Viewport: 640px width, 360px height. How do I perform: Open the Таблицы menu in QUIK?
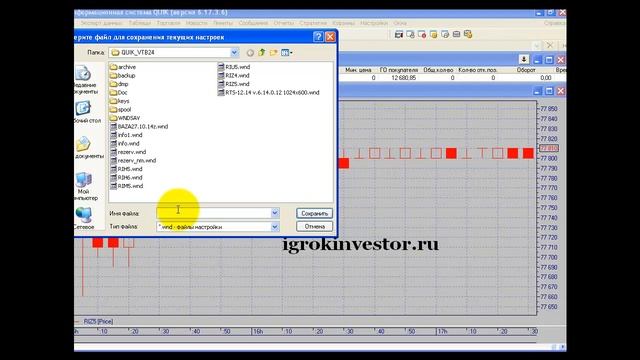[x=140, y=23]
